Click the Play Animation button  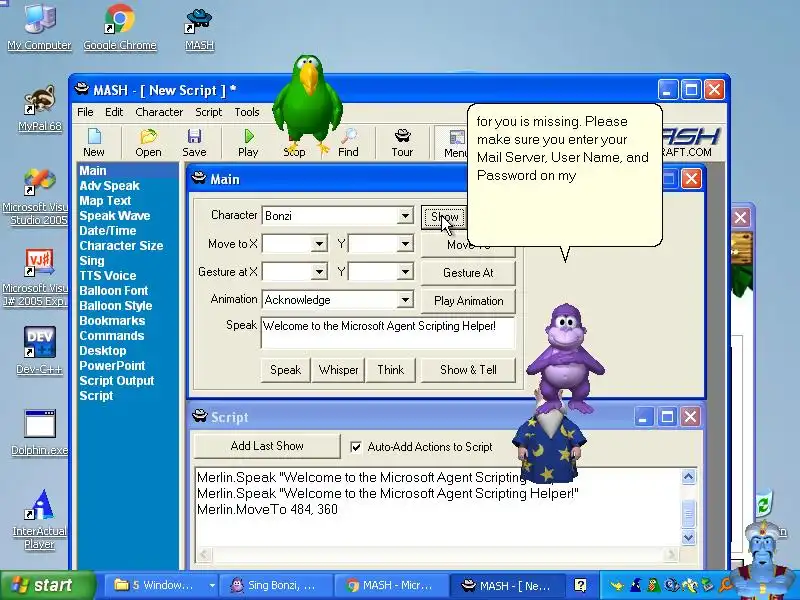tap(468, 301)
